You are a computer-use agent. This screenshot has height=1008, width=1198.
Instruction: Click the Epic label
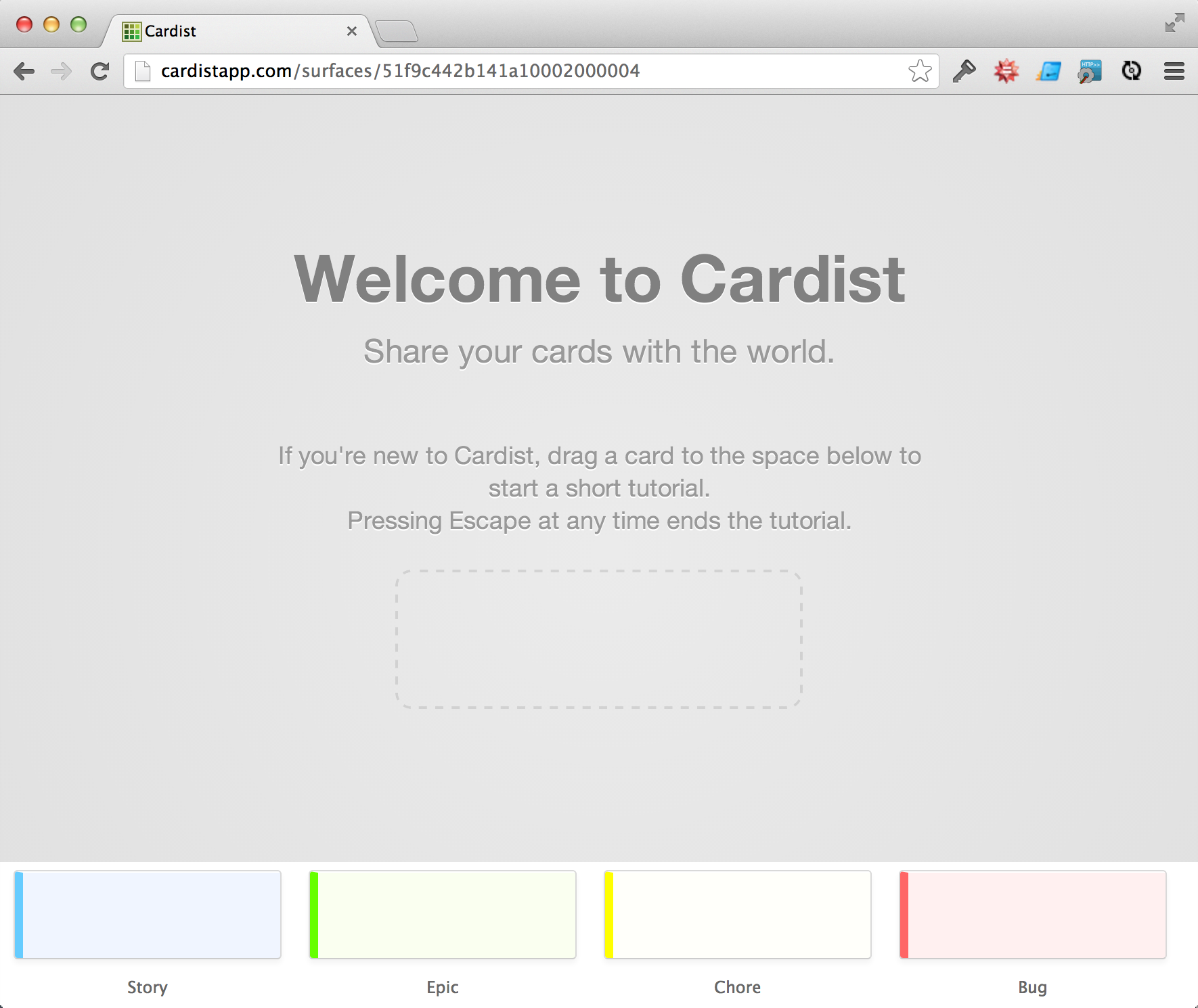443,987
